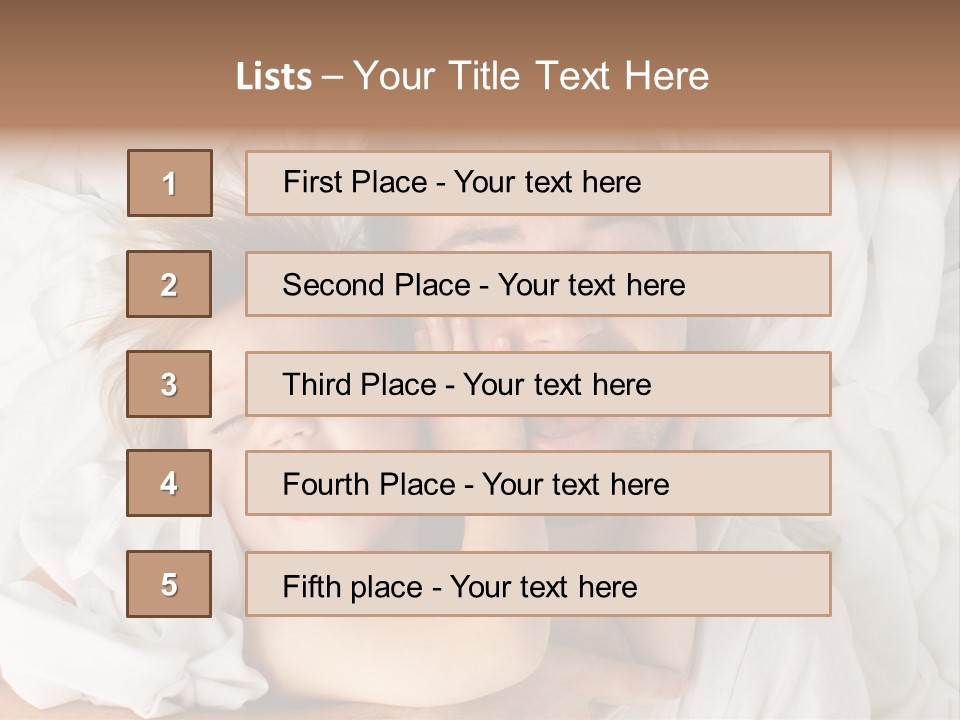960x720 pixels.
Task: Click 'here' at end of Second Place line
Action: point(655,285)
